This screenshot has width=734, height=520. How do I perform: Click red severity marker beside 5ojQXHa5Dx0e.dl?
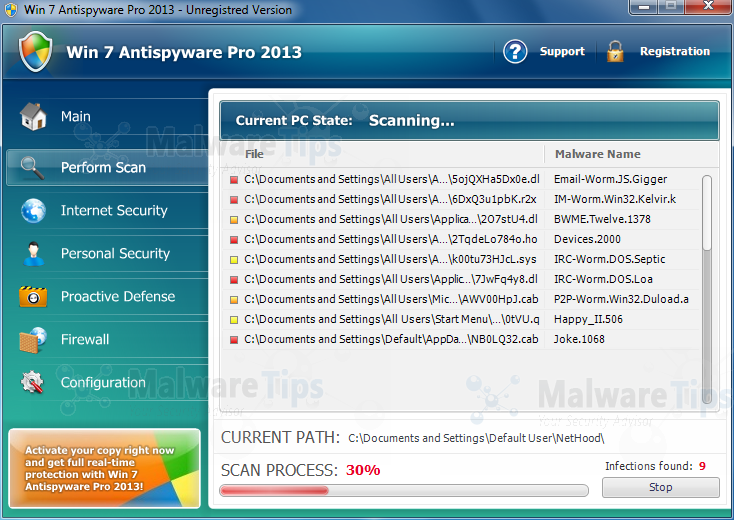click(x=234, y=180)
